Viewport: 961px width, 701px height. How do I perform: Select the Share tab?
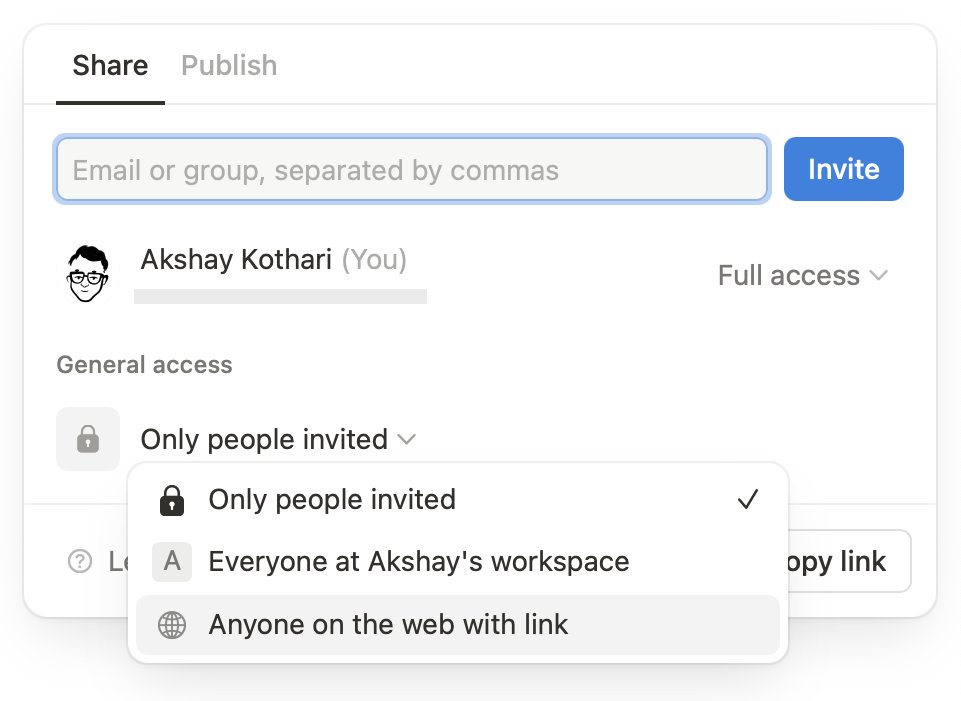tap(110, 66)
